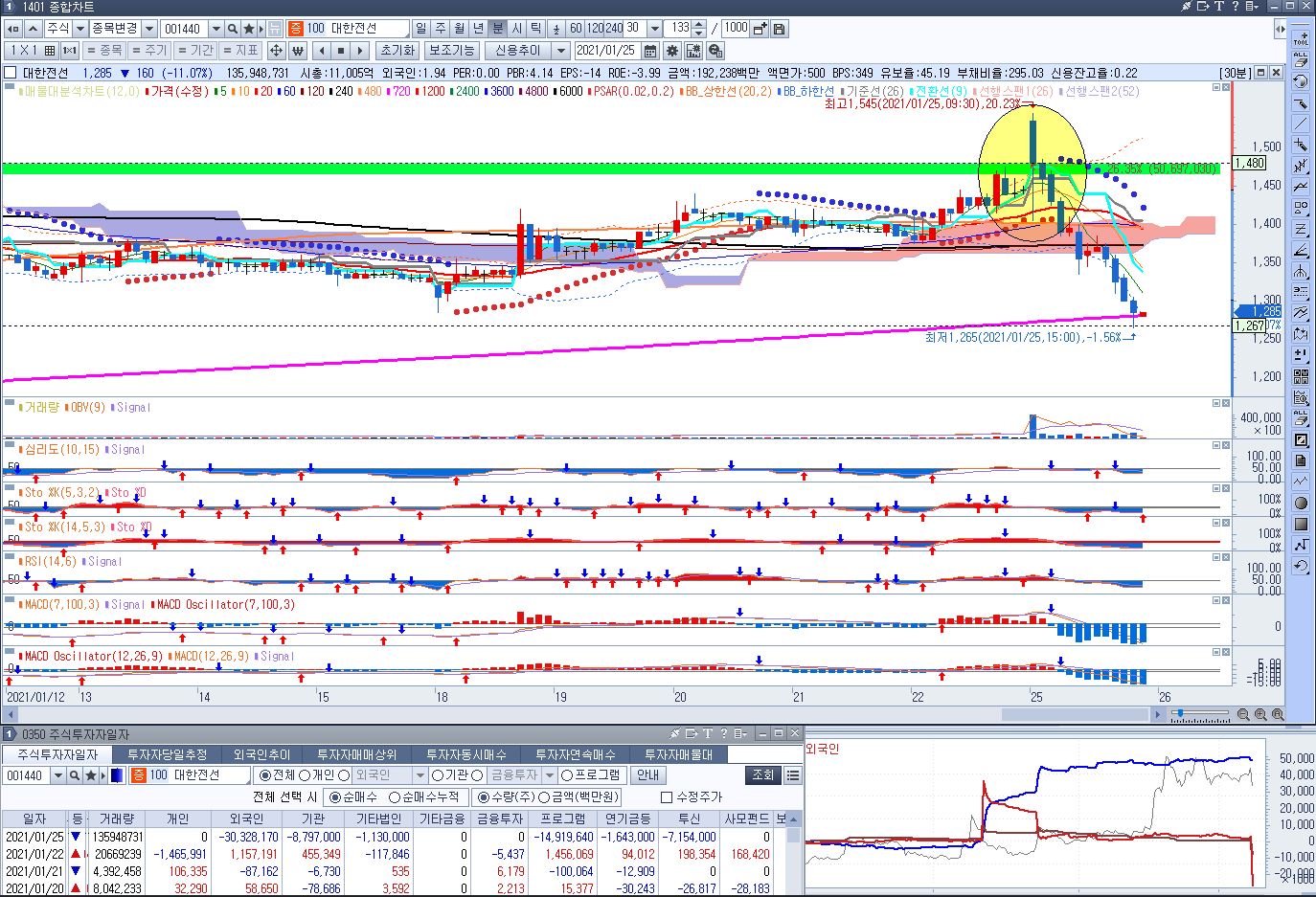Toggle the crosshair cursor icon
The image size is (1316, 897).
(276, 51)
